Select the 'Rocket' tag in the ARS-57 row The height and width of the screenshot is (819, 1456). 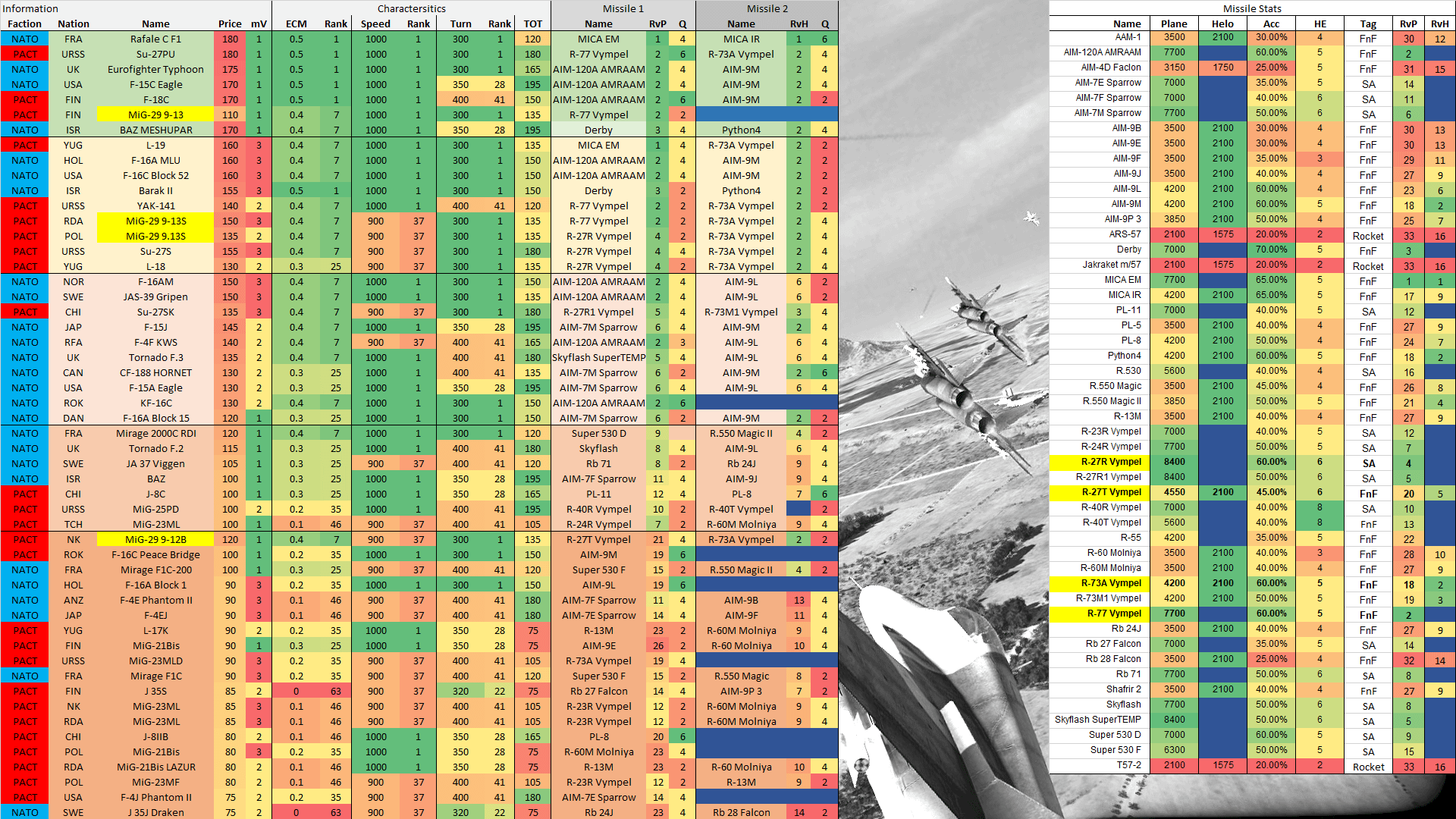click(x=1368, y=236)
